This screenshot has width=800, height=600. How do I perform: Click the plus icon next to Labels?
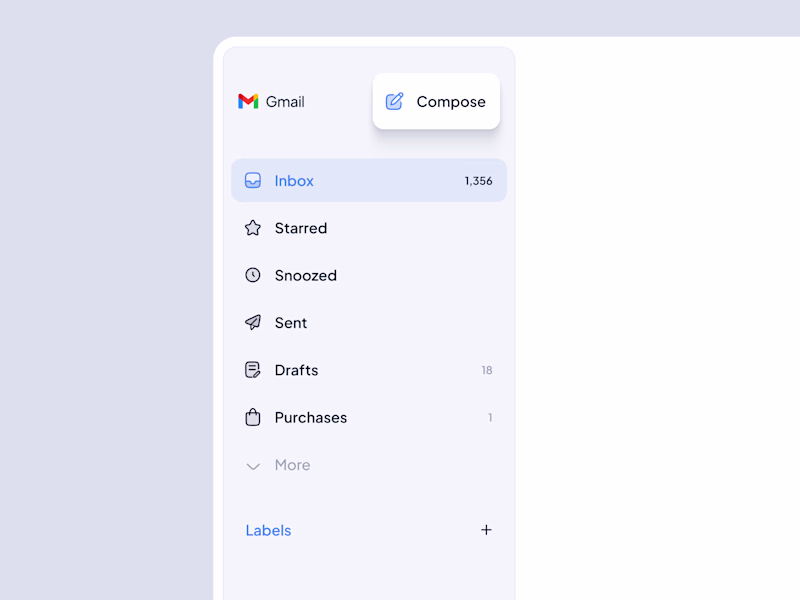pos(487,530)
